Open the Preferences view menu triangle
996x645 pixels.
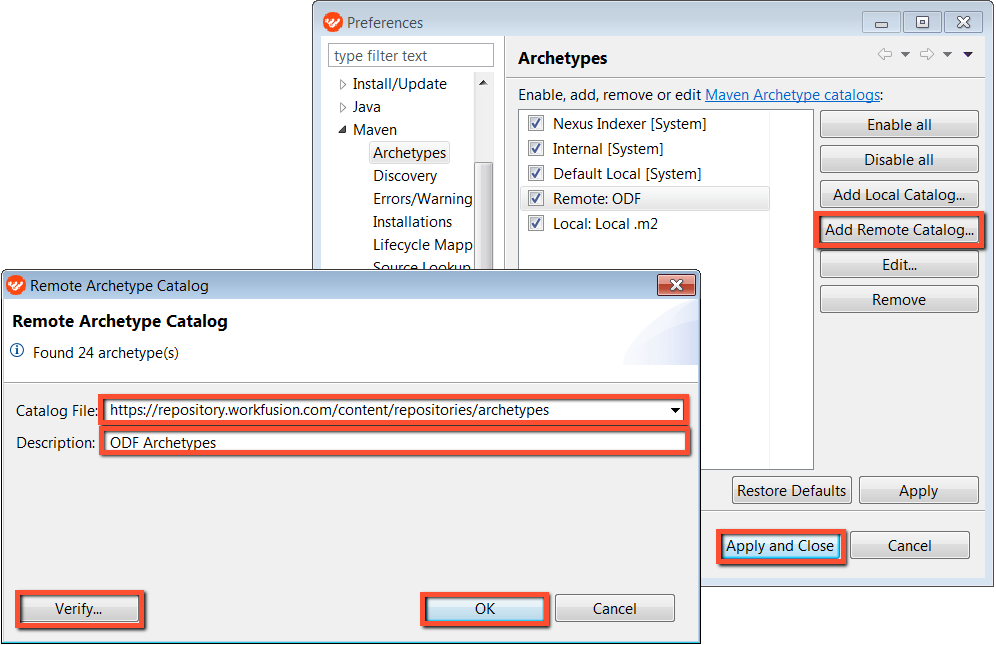point(968,55)
